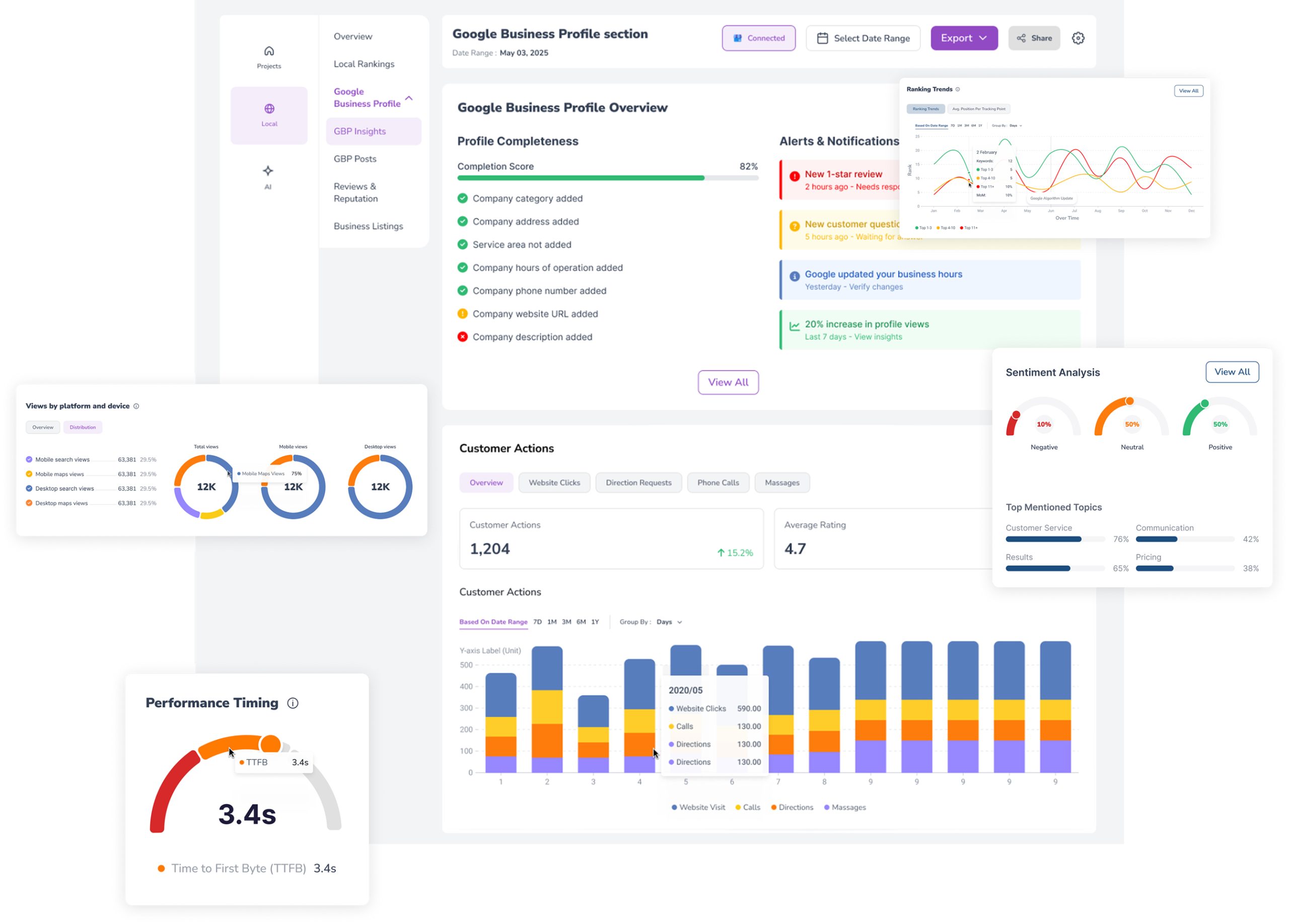Toggle Desktop maps views legend checkbox

(x=29, y=503)
